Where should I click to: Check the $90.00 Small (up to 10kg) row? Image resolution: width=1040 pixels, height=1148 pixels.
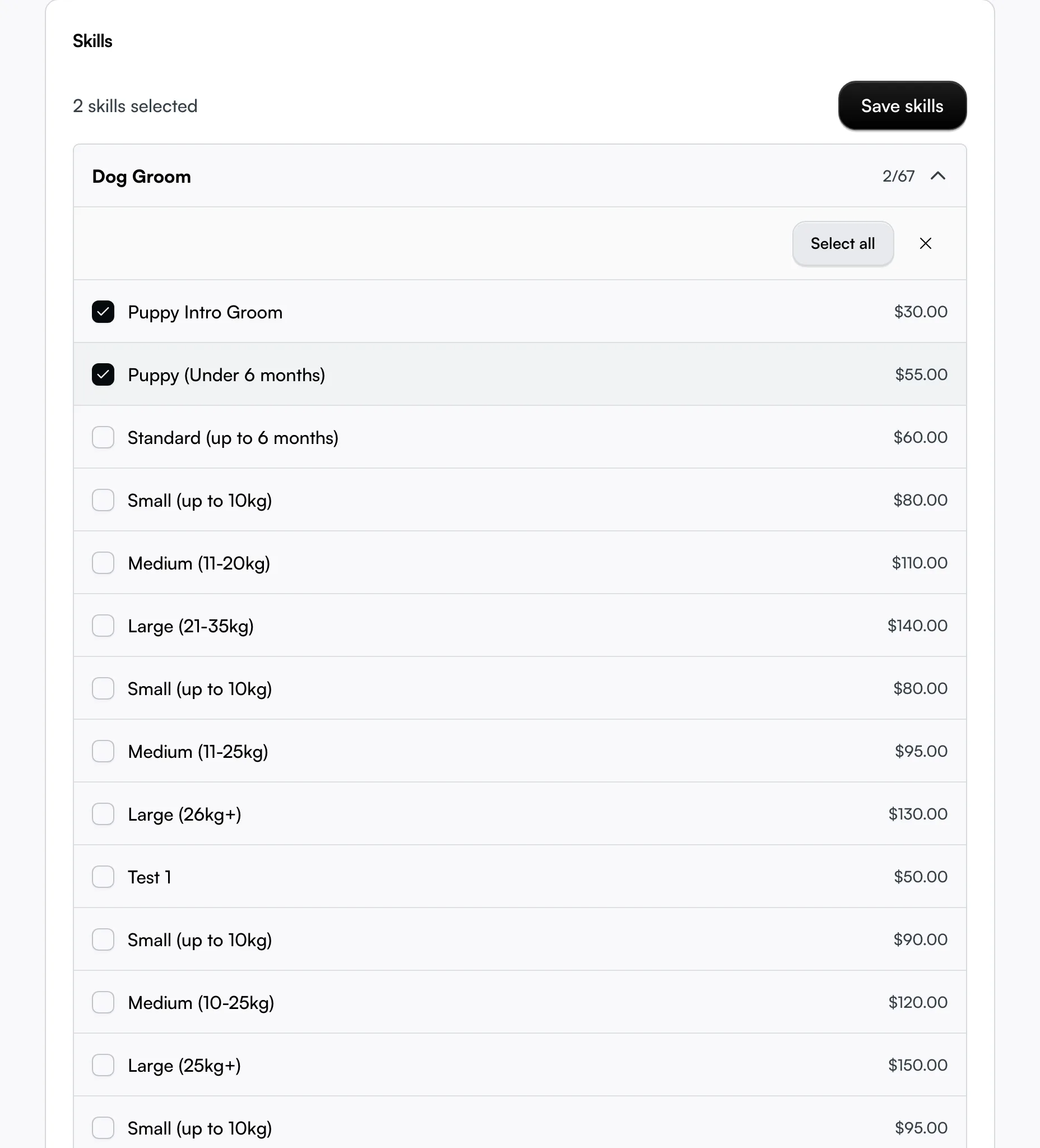(x=103, y=939)
